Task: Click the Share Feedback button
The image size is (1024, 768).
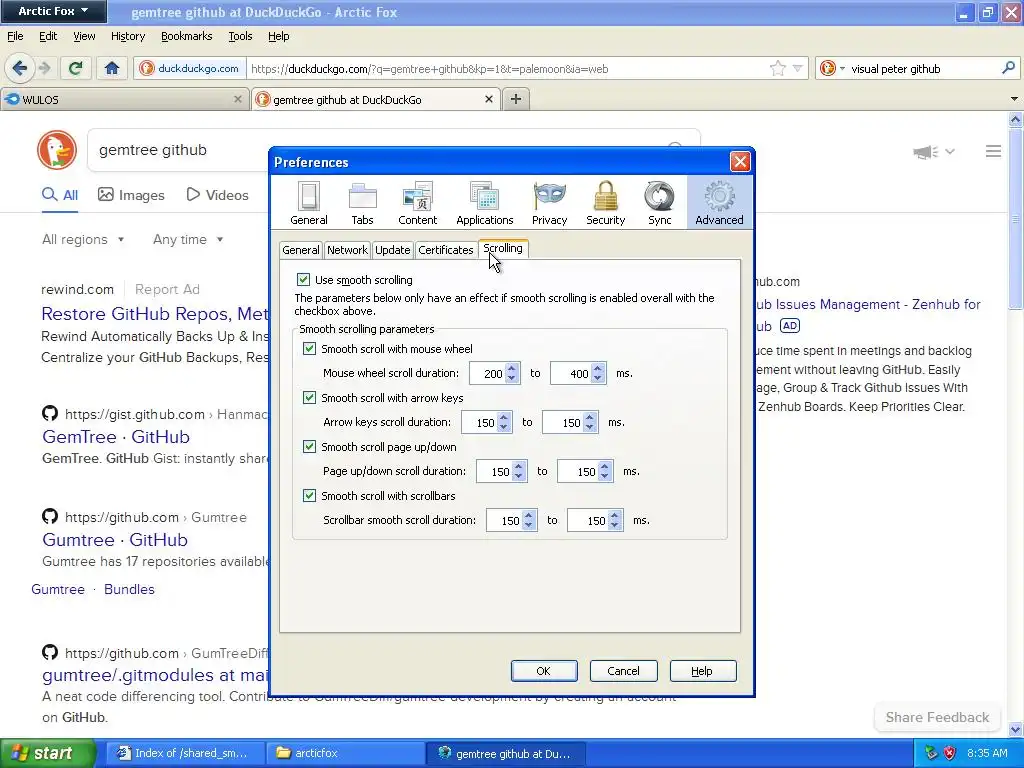Action: pos(937,717)
